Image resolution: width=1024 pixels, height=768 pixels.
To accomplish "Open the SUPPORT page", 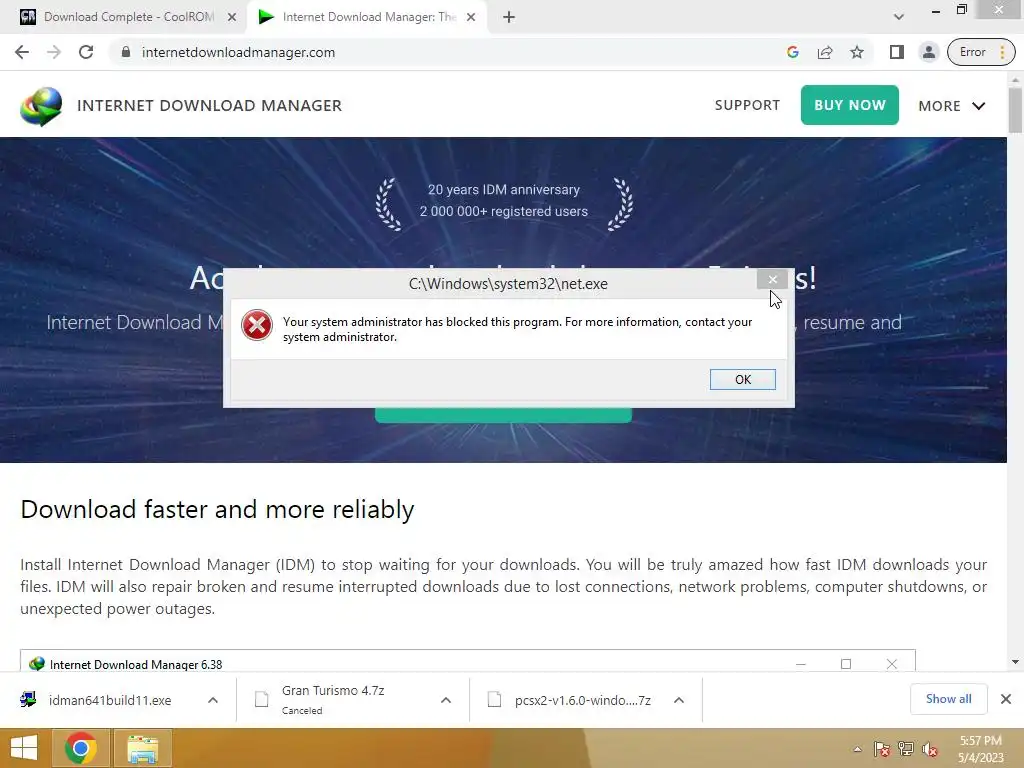I will [747, 105].
